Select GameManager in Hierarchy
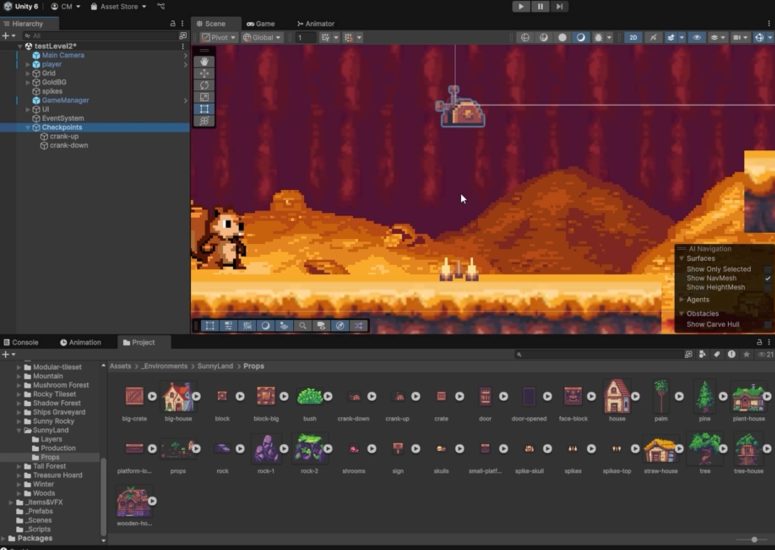Screen dimensions: 775x550 tap(65, 100)
